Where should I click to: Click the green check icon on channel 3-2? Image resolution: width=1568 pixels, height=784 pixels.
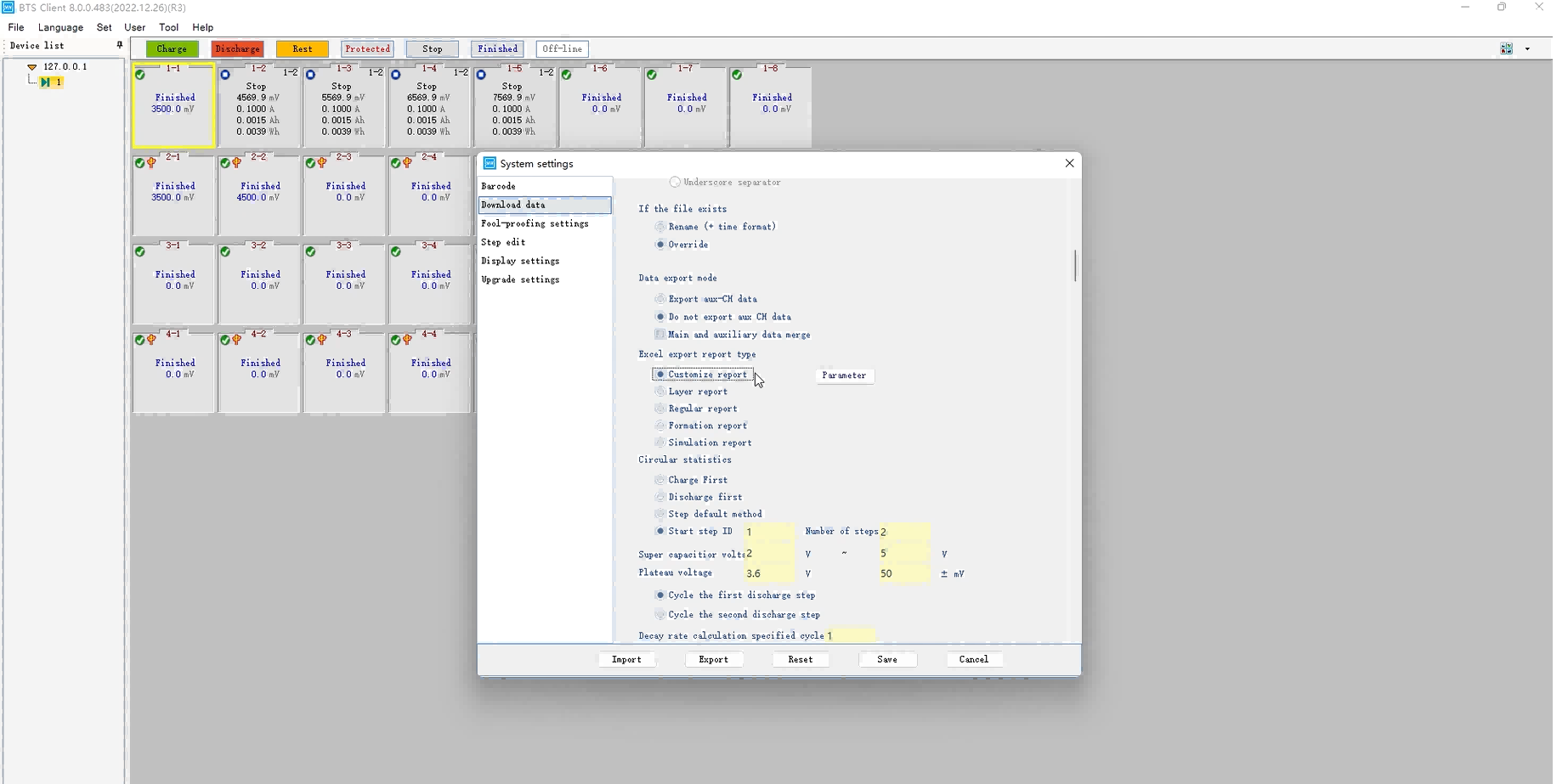pos(225,251)
